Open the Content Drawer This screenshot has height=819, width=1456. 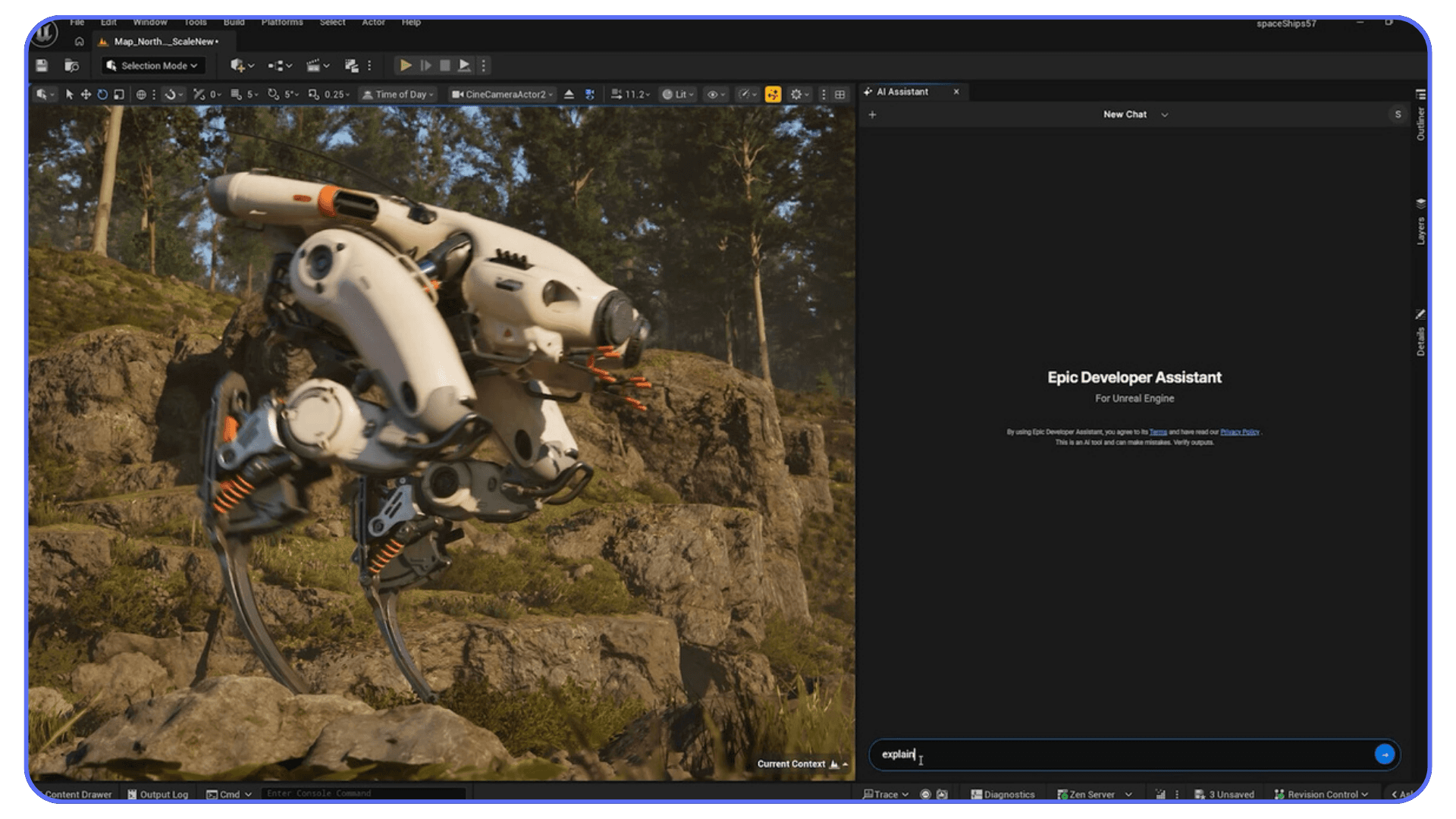coord(77,795)
